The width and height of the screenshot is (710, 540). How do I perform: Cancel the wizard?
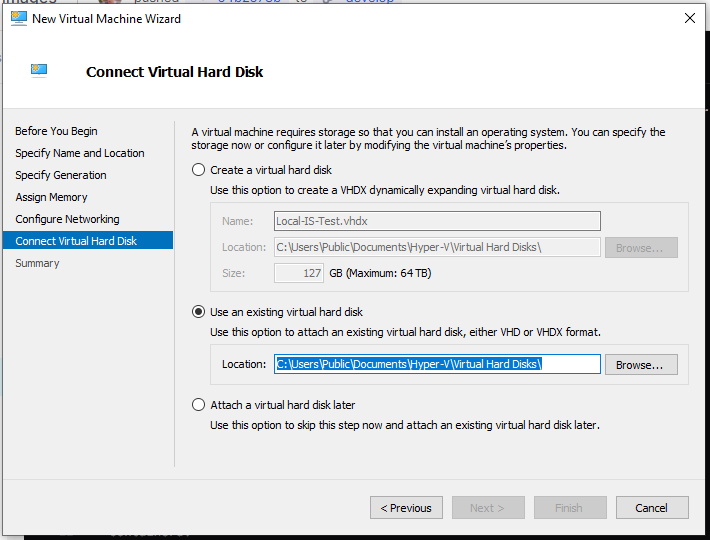tap(652, 508)
